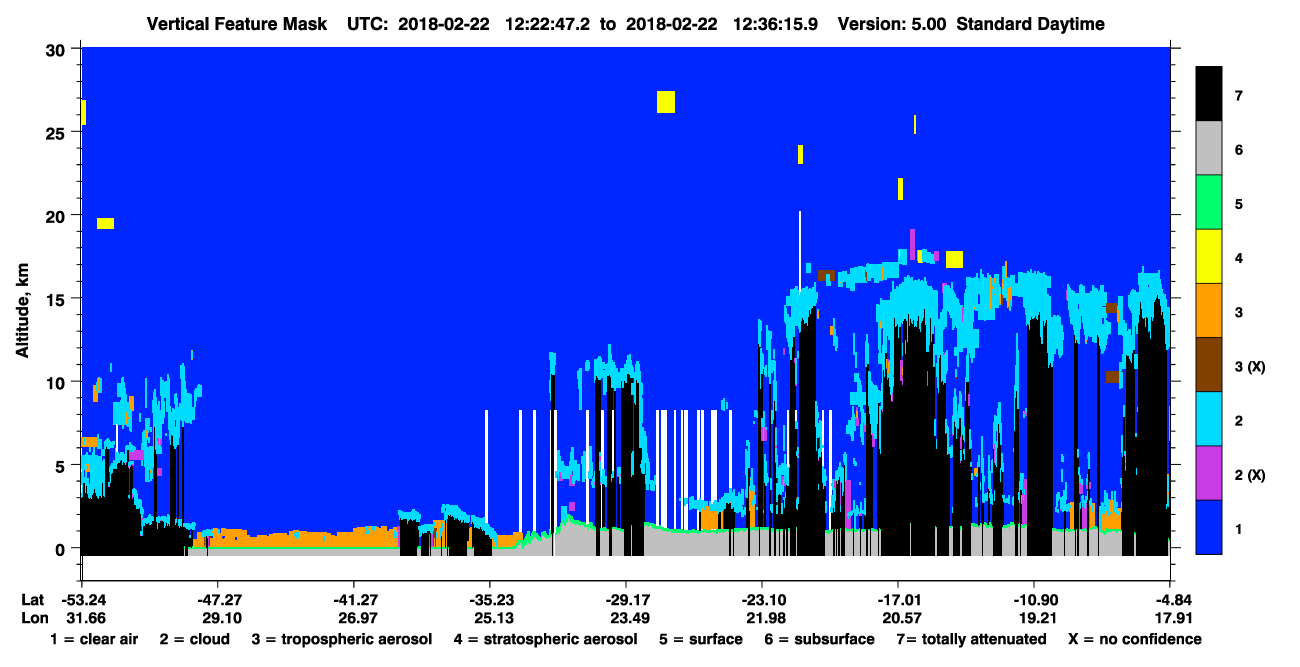Click the gray subsurface legend swatch
Viewport: 1300px width, 667px height.
point(1209,149)
